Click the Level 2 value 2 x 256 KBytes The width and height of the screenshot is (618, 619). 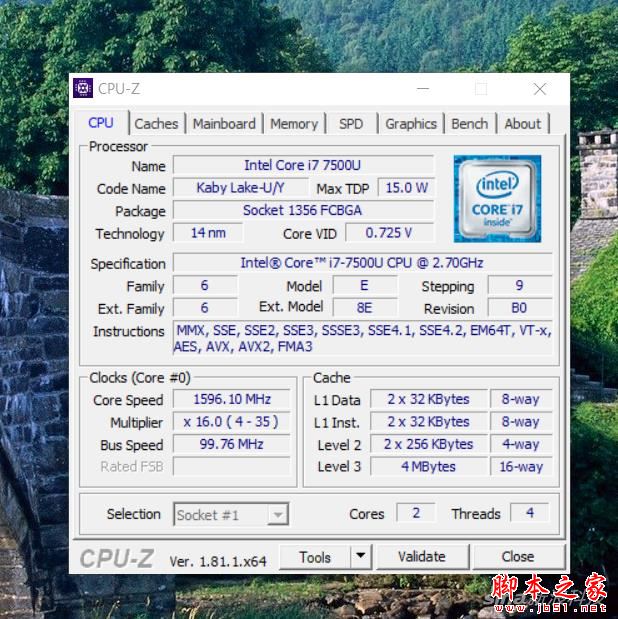pyautogui.click(x=429, y=444)
